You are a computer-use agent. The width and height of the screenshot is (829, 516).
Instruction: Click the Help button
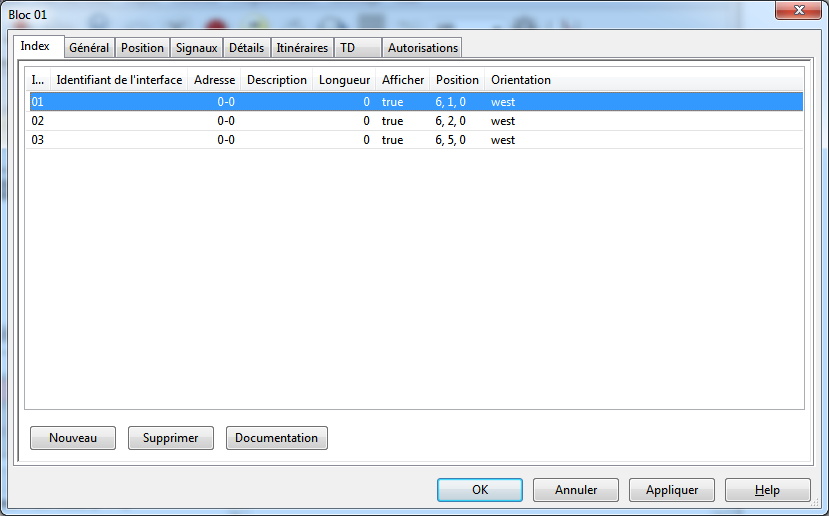click(767, 490)
